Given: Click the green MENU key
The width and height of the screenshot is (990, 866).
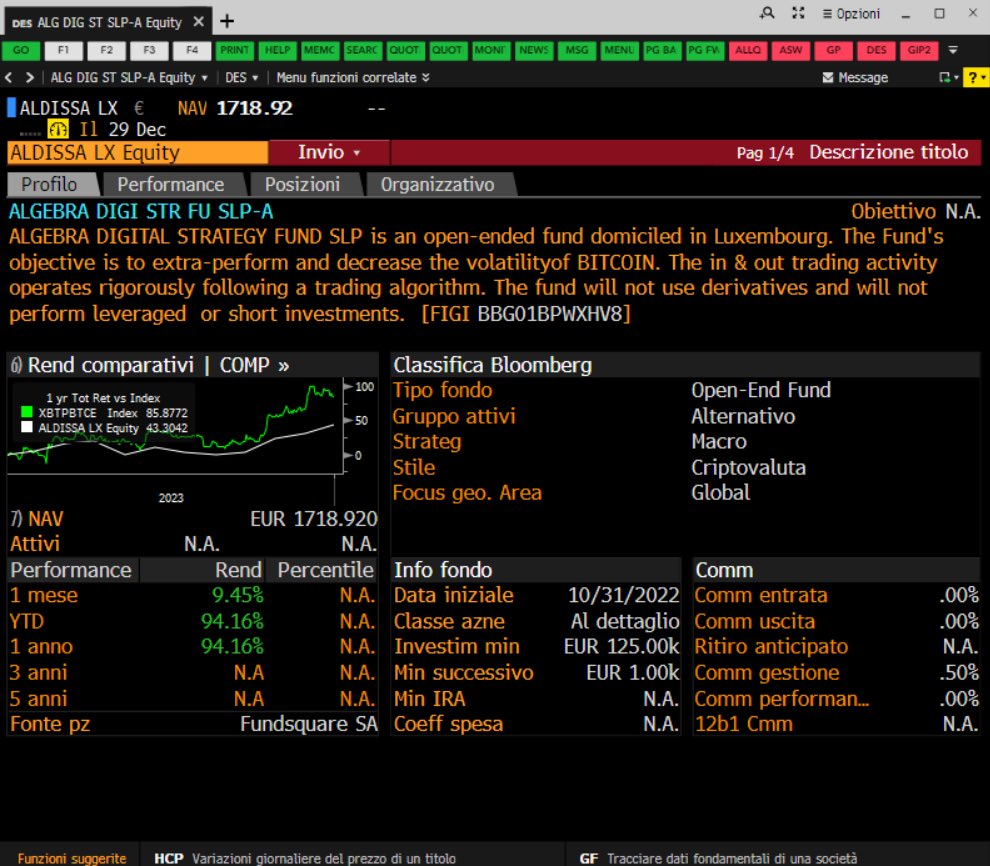Looking at the screenshot, I should (x=619, y=50).
